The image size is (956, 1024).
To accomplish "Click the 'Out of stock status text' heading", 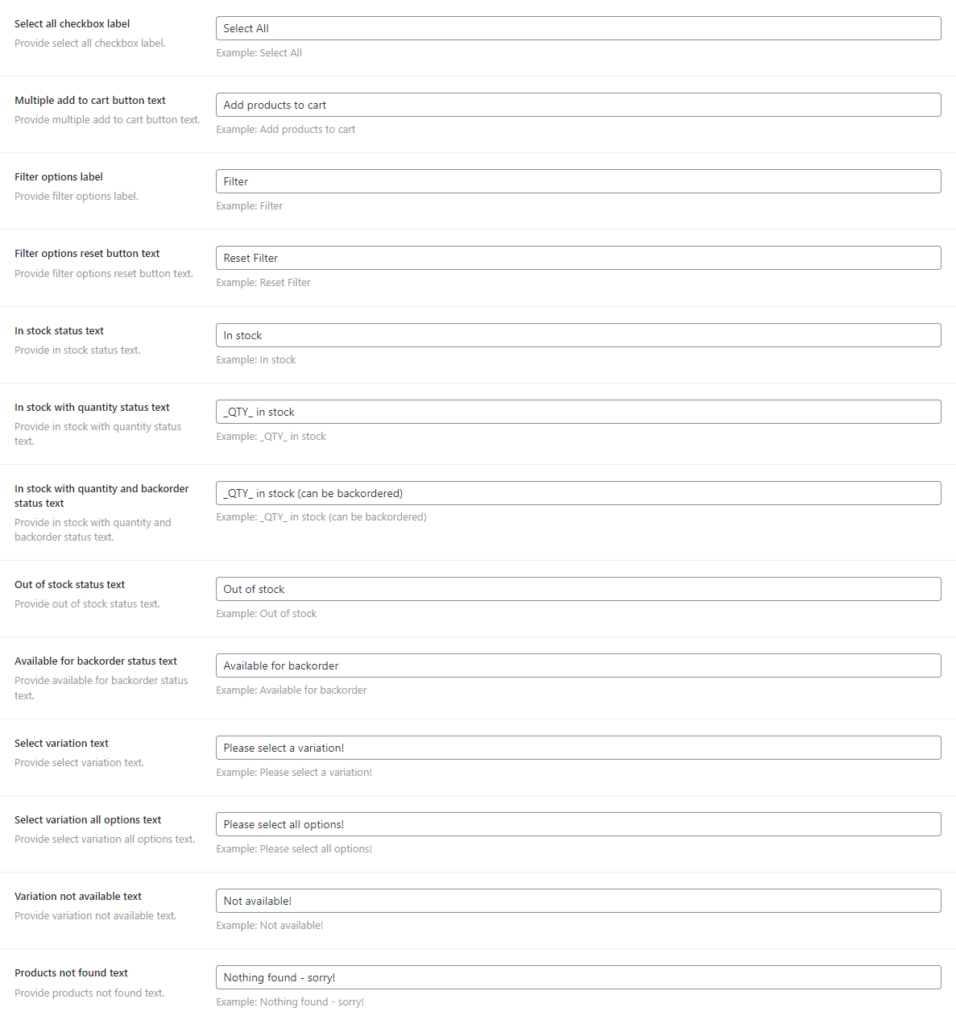I will coord(70,584).
